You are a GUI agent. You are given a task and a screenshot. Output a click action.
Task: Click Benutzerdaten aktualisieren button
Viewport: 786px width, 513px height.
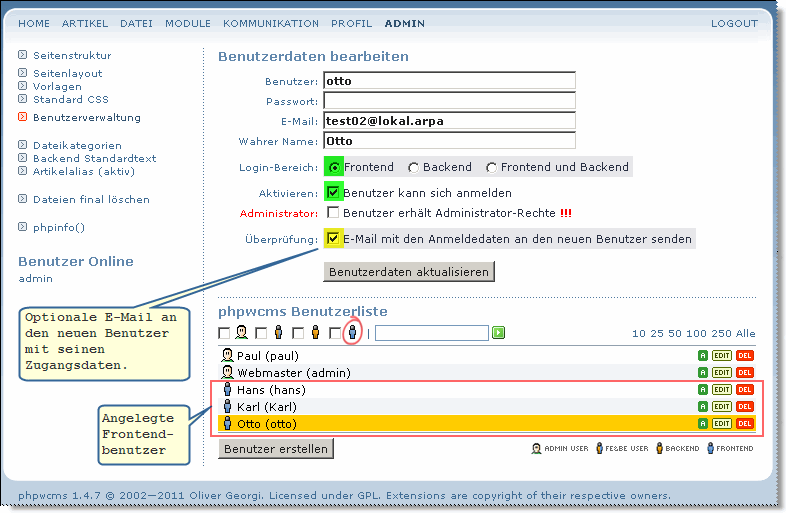408,272
